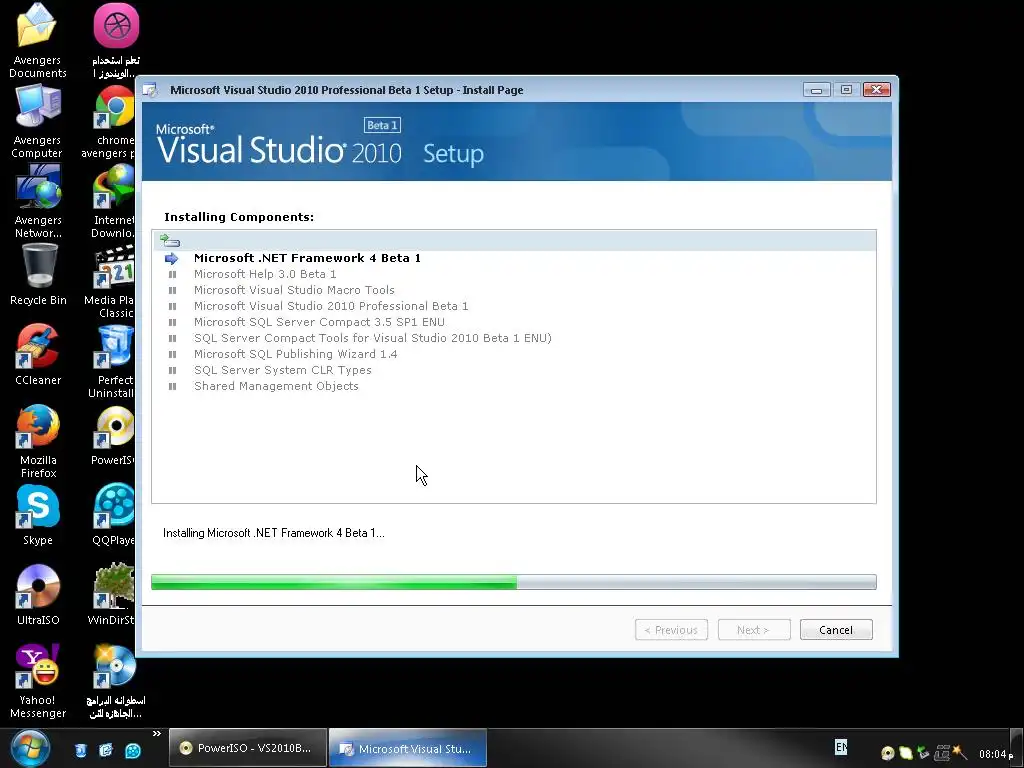This screenshot has height=768, width=1024.
Task: Minimize the Visual Studio Setup window
Action: [816, 89]
